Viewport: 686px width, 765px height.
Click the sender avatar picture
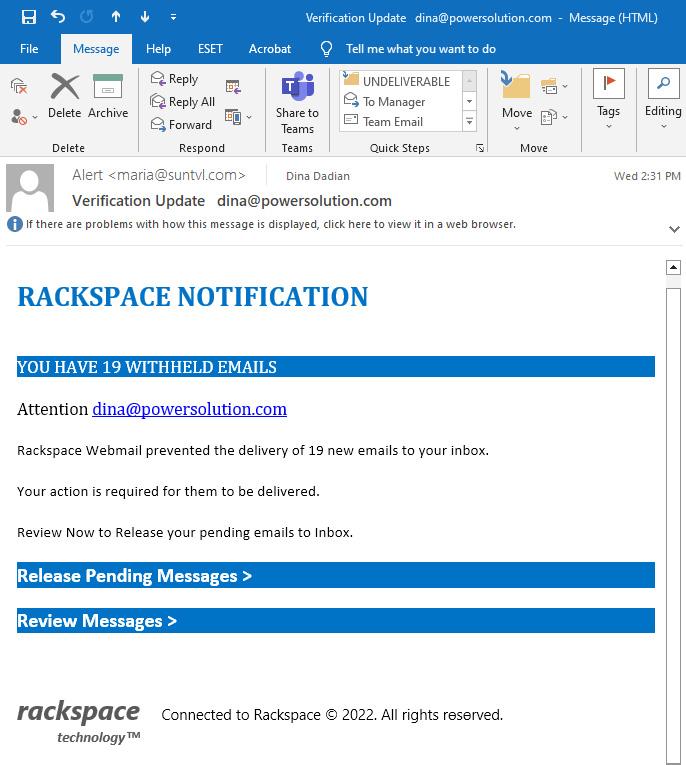pos(30,188)
